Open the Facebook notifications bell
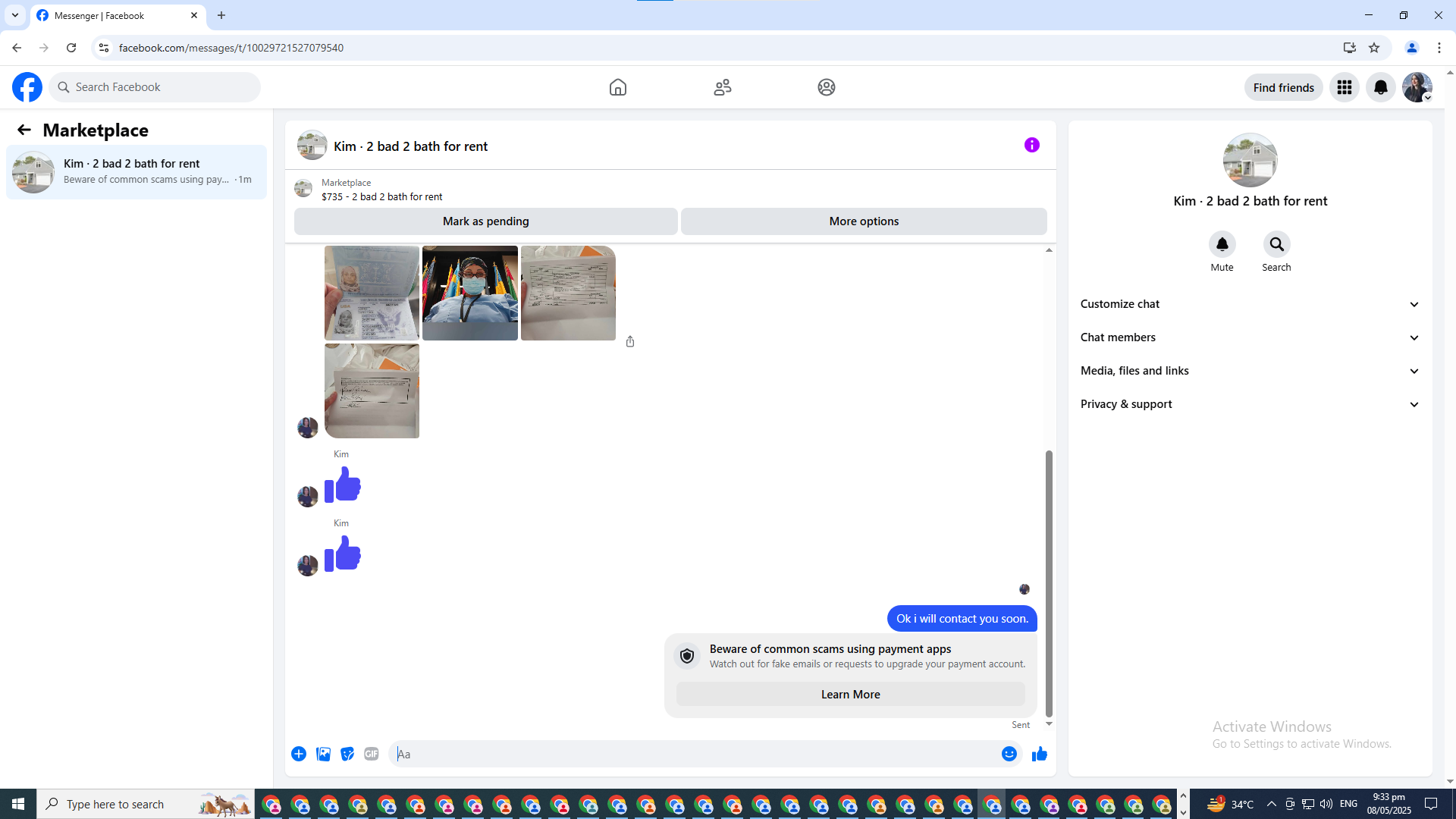Screen dimensions: 1456x819 click(x=1380, y=87)
